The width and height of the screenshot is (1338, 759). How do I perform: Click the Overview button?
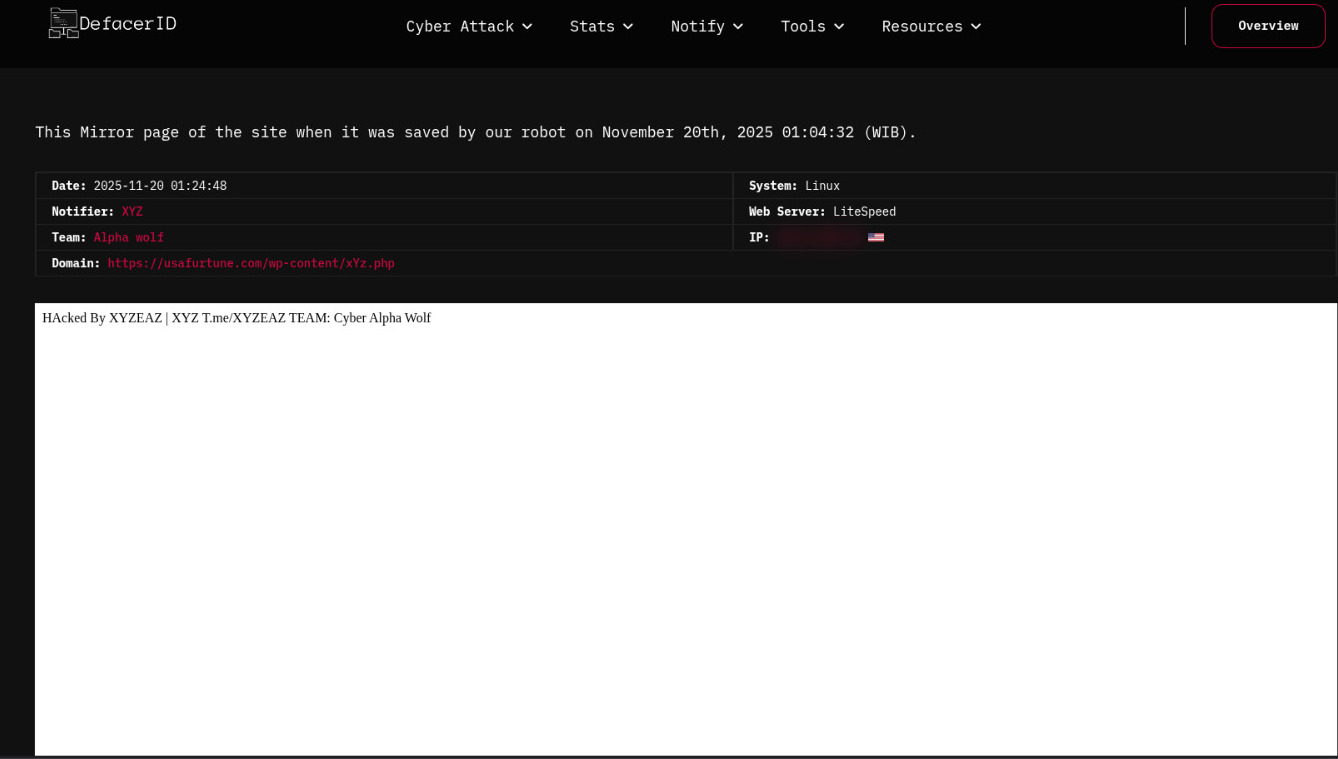1268,26
